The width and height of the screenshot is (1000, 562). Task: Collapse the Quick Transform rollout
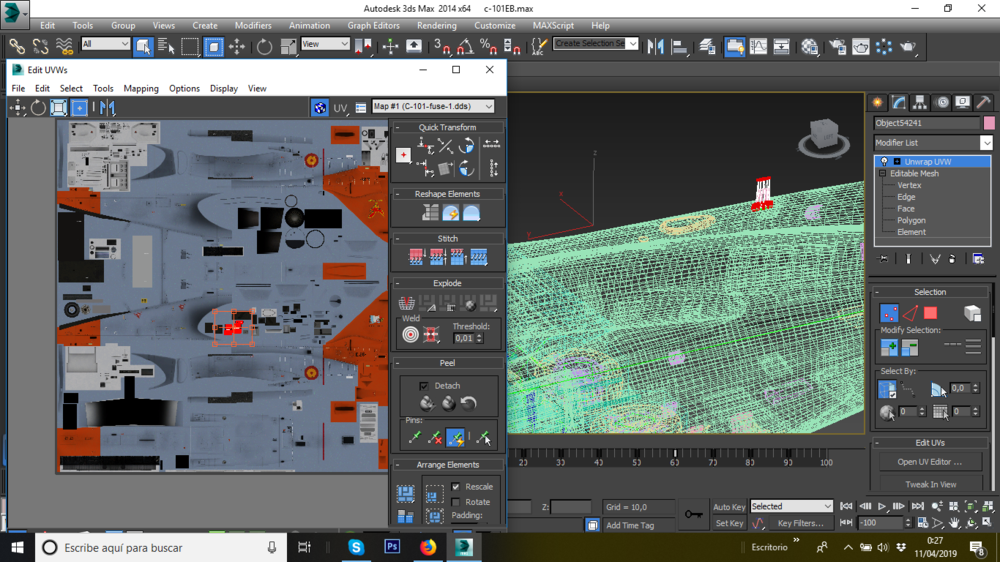pyautogui.click(x=447, y=127)
